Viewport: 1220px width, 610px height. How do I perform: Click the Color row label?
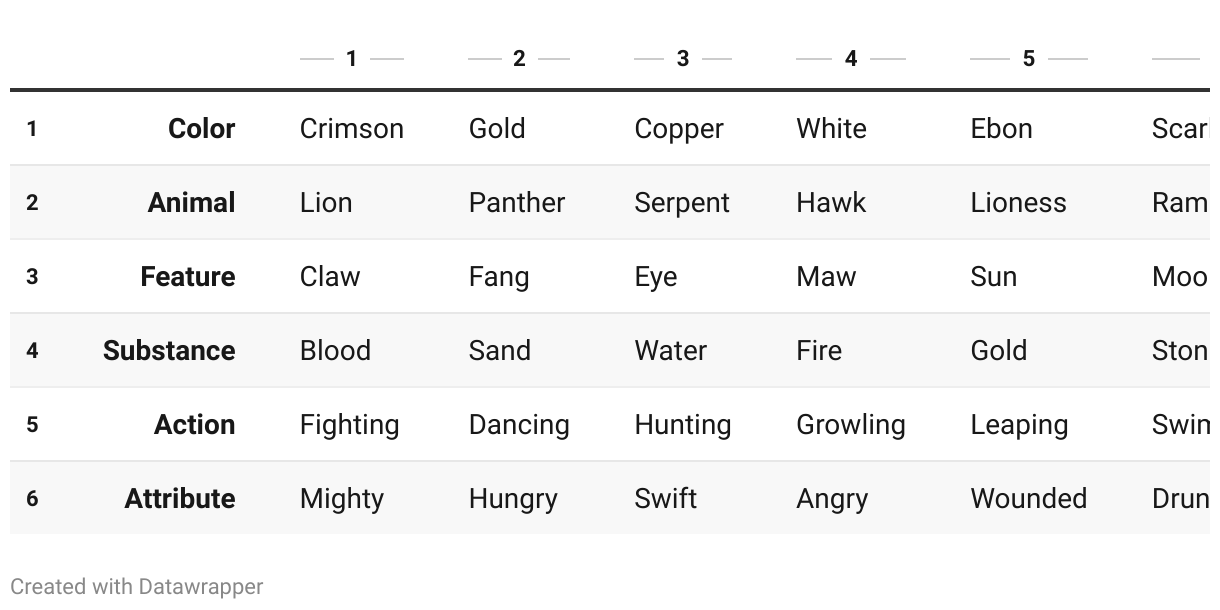tap(201, 128)
